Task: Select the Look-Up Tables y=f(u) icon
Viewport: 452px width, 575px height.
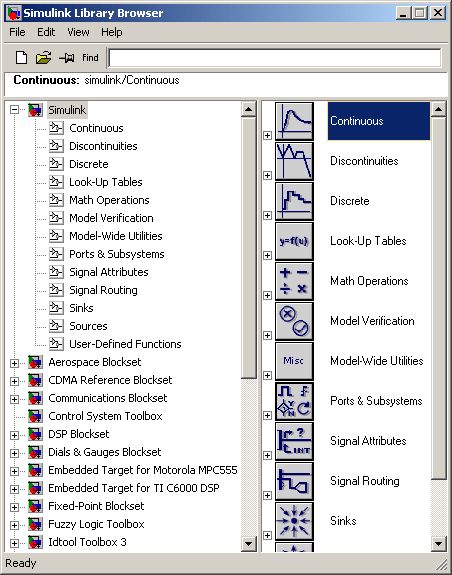Action: [294, 241]
